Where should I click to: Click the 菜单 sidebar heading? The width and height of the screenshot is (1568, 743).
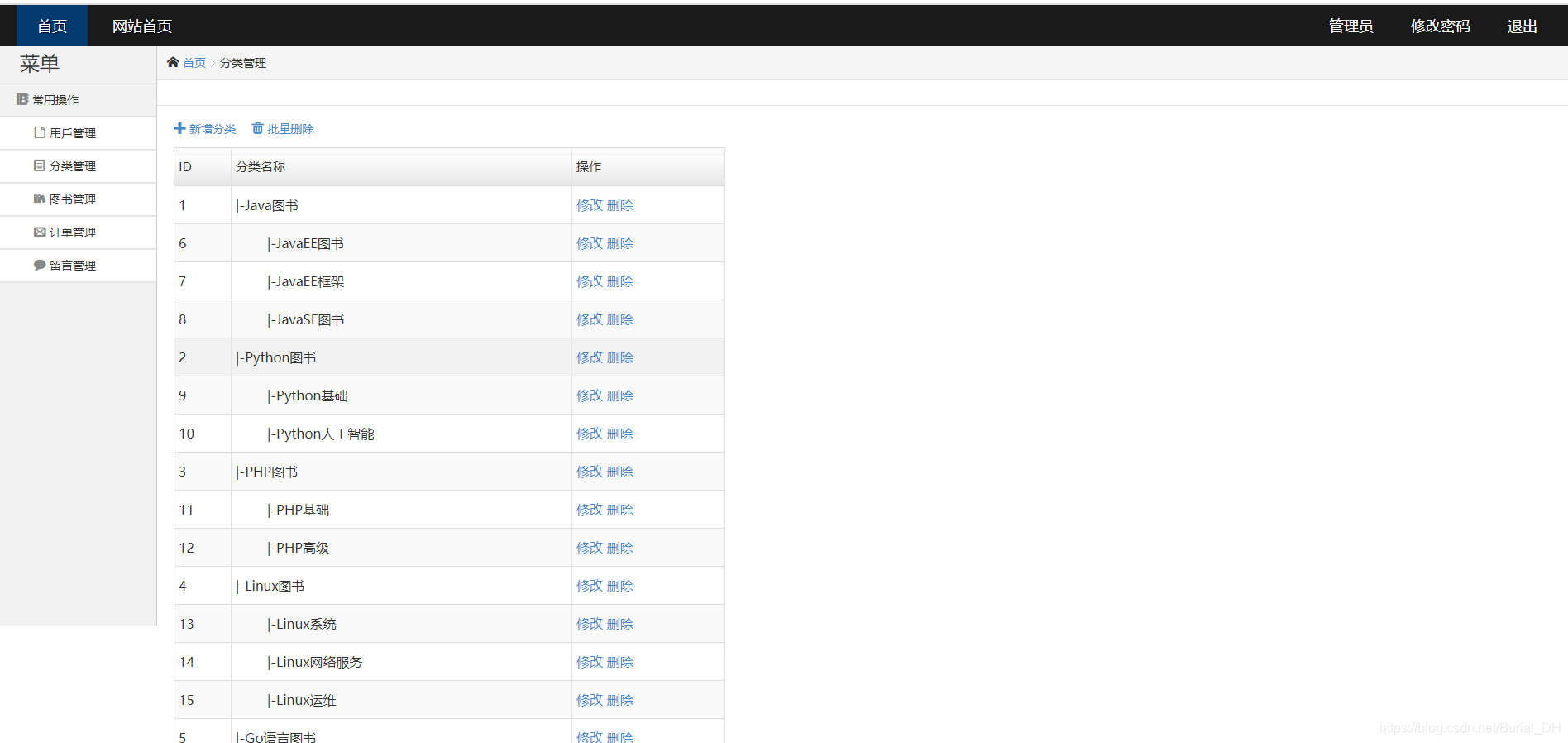click(x=40, y=64)
